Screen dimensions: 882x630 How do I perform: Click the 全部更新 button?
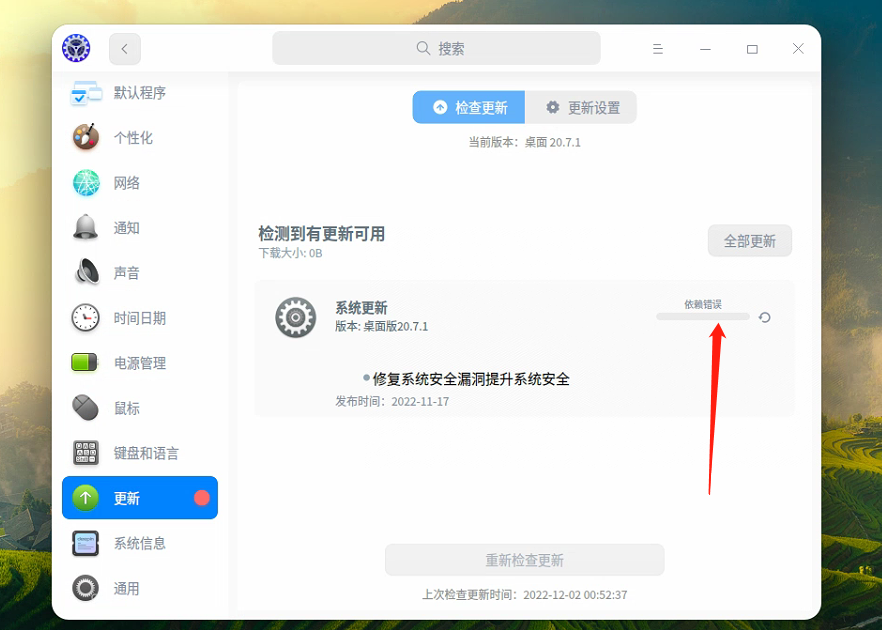(x=749, y=240)
